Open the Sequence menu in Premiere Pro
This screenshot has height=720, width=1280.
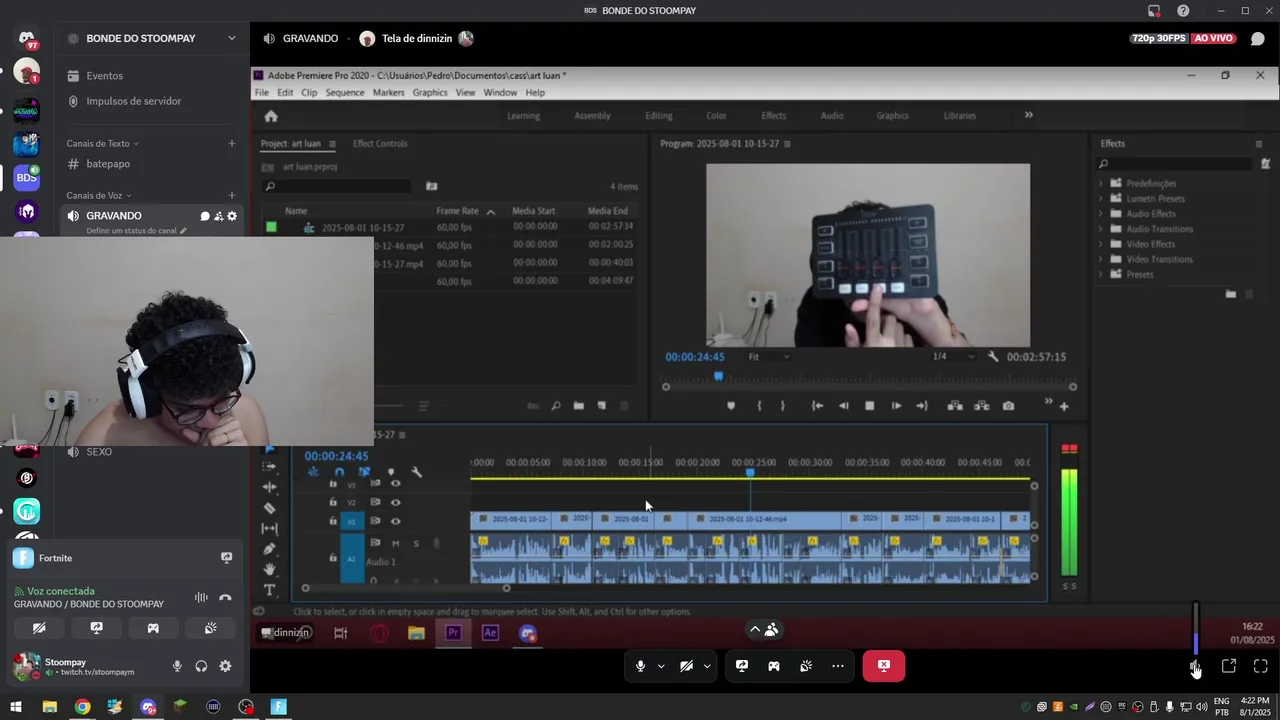pyautogui.click(x=345, y=92)
